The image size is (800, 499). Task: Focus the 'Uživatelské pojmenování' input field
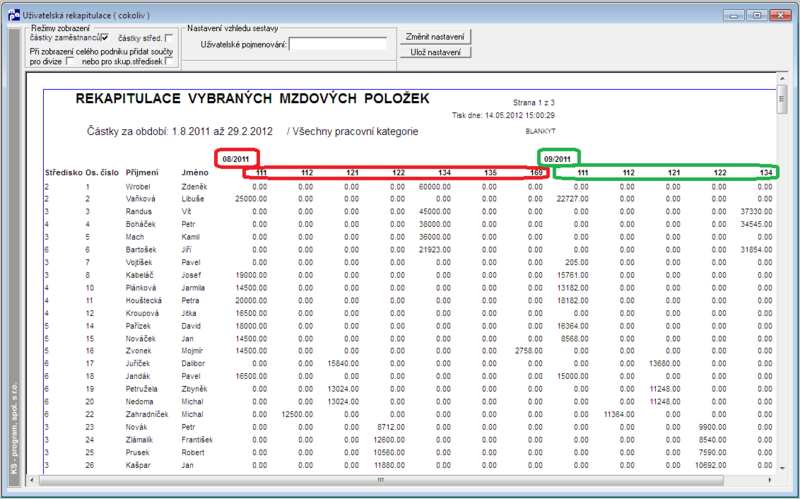click(x=338, y=44)
